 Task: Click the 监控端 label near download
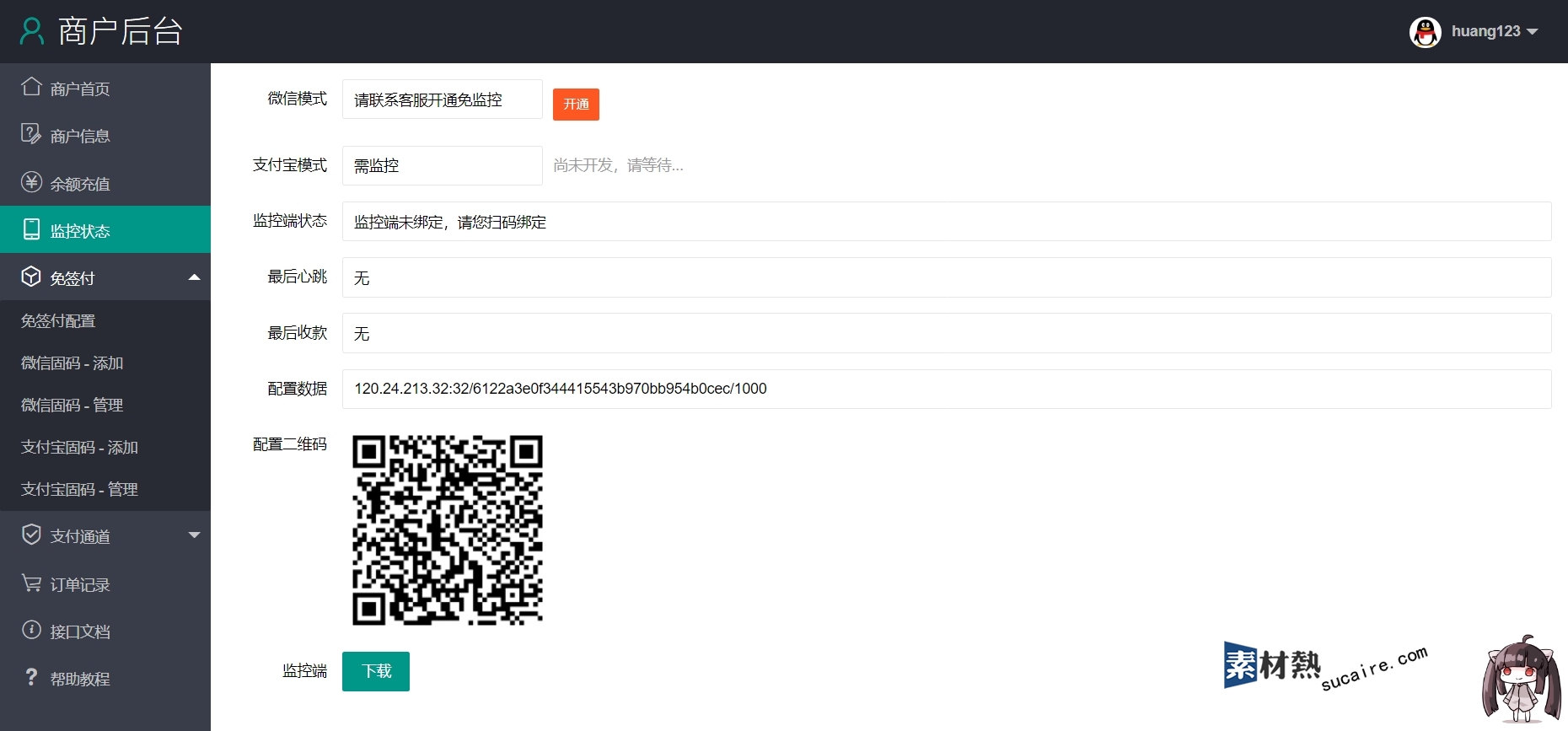tap(304, 671)
